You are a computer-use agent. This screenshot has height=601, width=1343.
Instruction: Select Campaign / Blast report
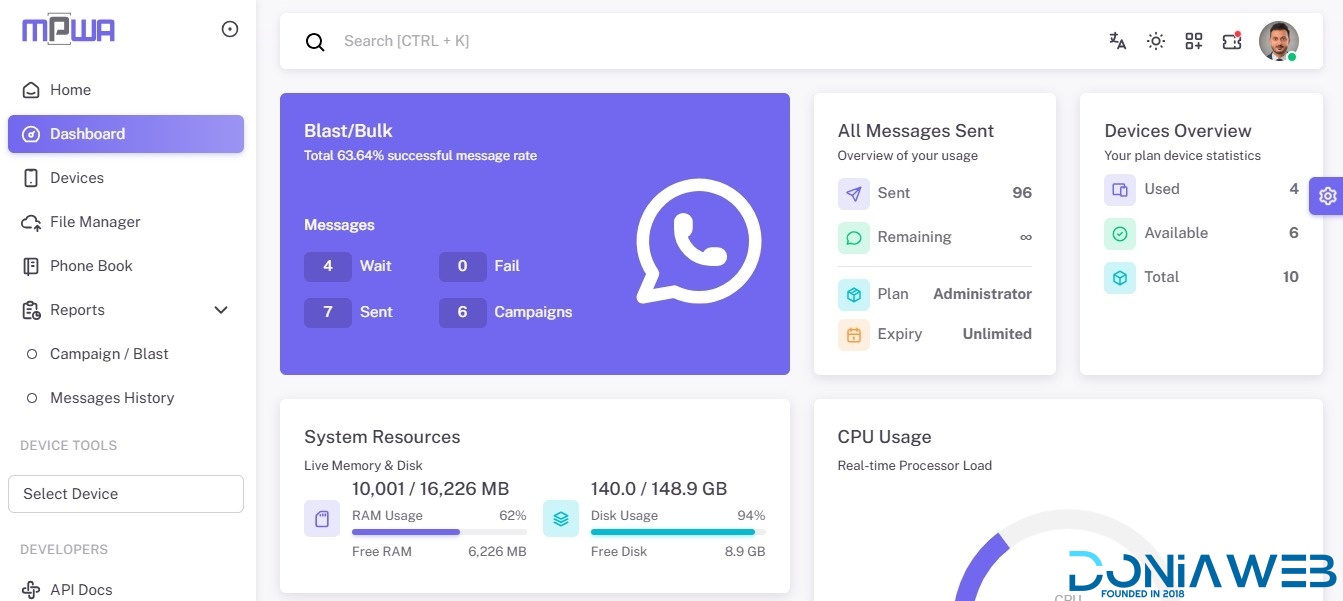pos(109,354)
